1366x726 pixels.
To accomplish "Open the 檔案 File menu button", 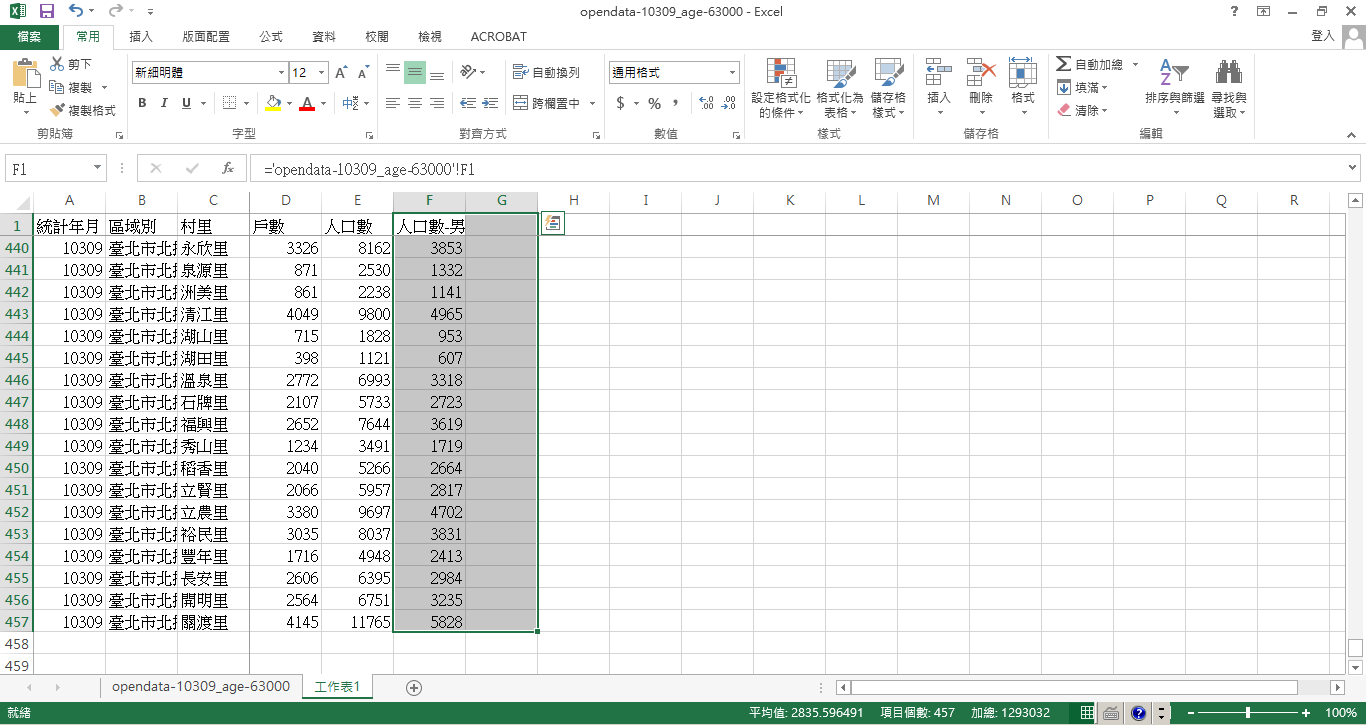I will point(29,37).
